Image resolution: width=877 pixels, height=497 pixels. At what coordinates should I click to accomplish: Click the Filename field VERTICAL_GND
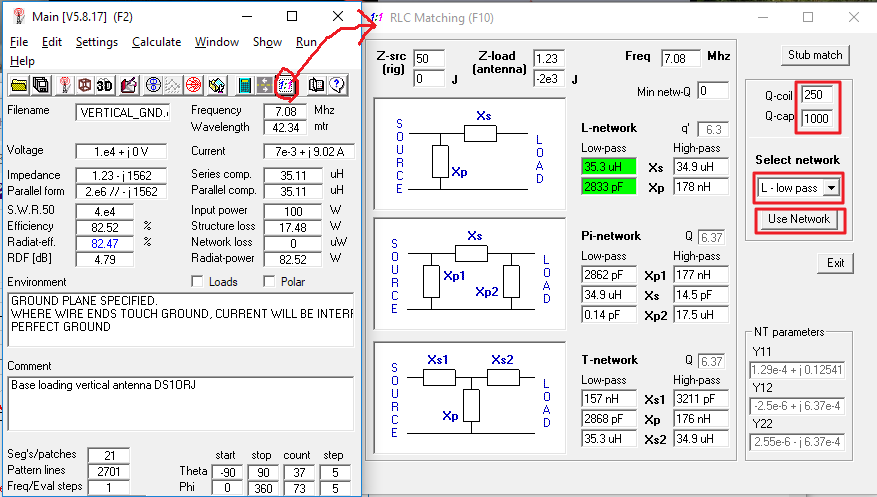pos(122,112)
